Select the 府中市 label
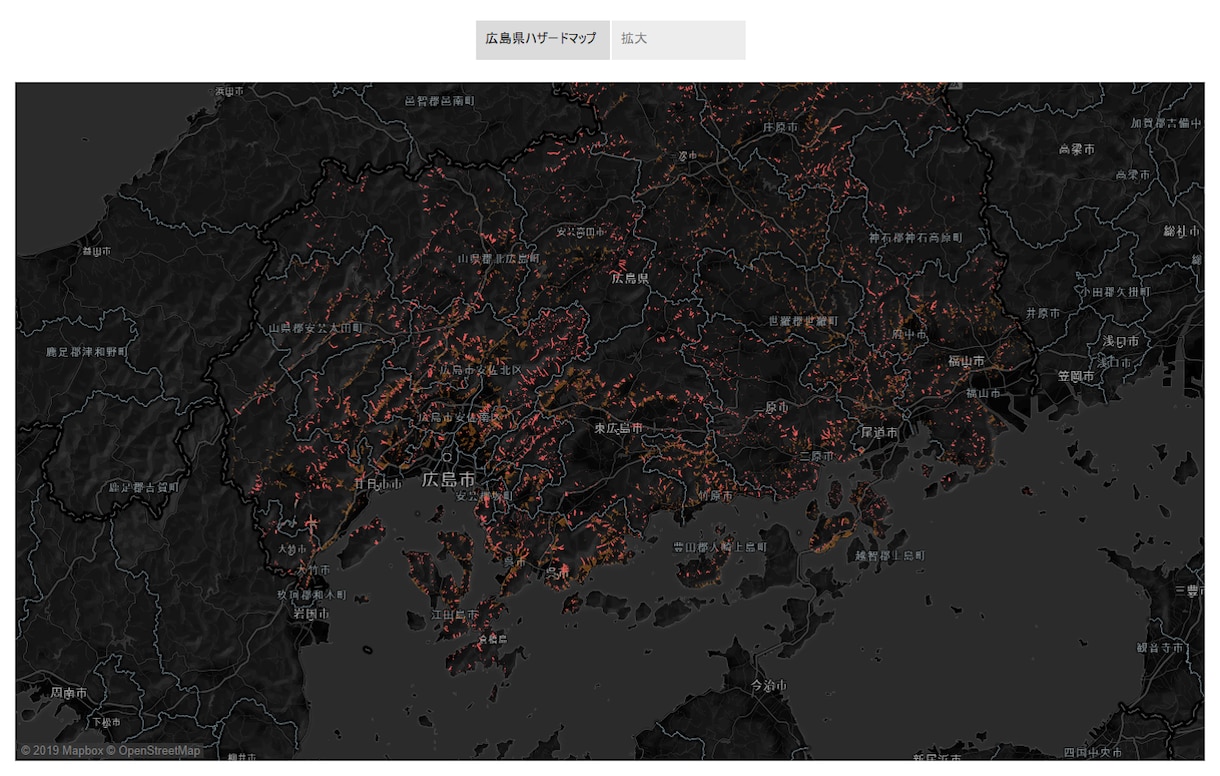 pos(910,335)
